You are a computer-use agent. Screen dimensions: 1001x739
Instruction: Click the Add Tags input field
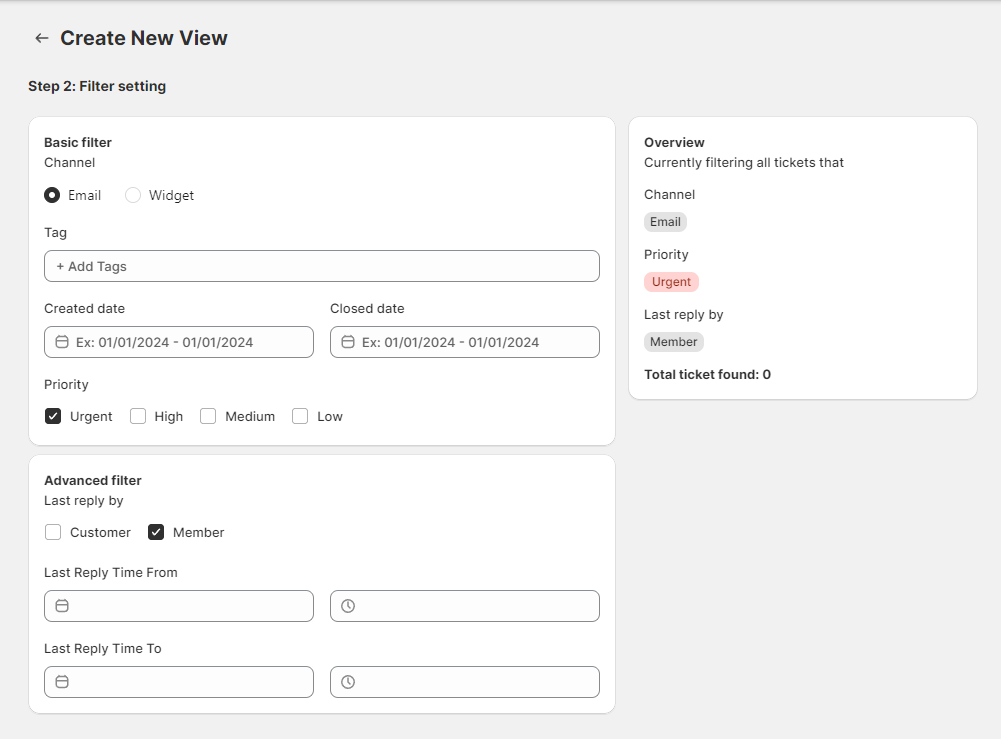[322, 266]
